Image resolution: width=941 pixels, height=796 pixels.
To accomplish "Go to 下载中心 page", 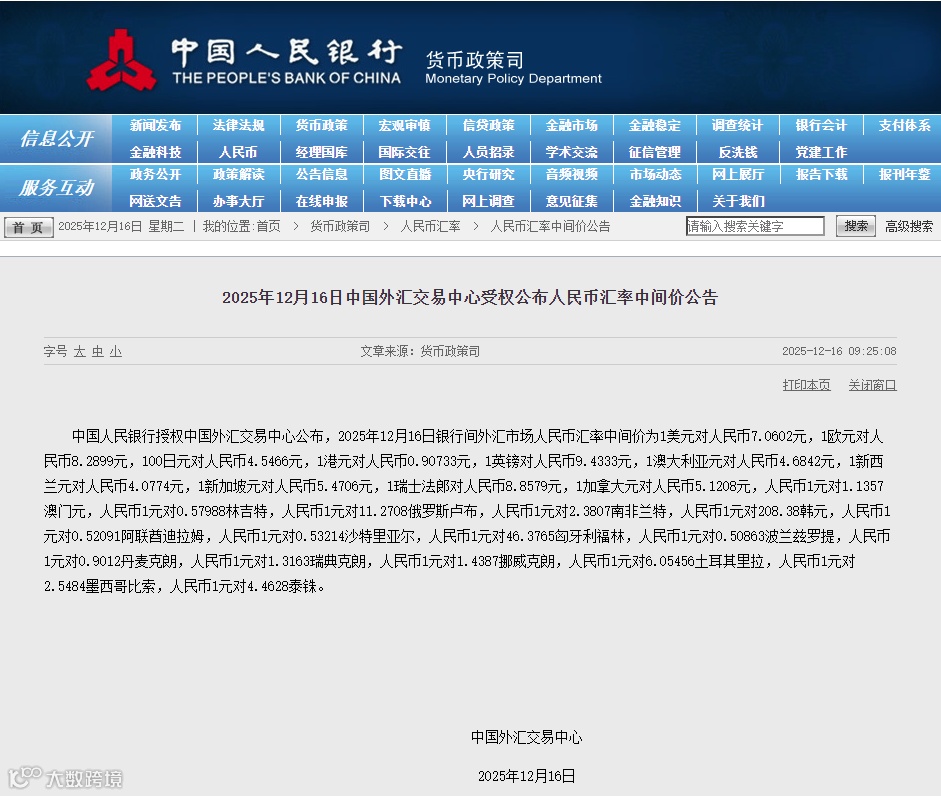I will [404, 201].
